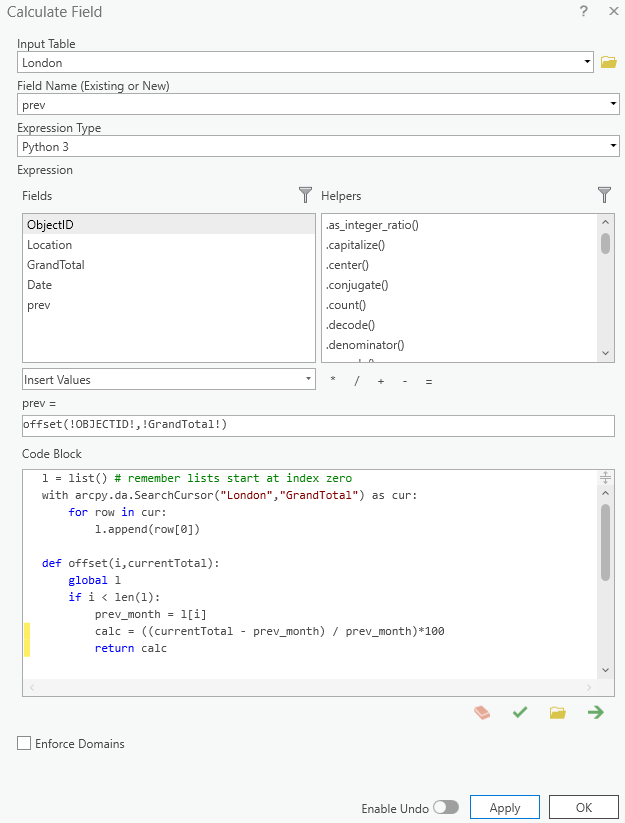This screenshot has width=625, height=823.
Task: Click the return calc code line
Action: [130, 648]
